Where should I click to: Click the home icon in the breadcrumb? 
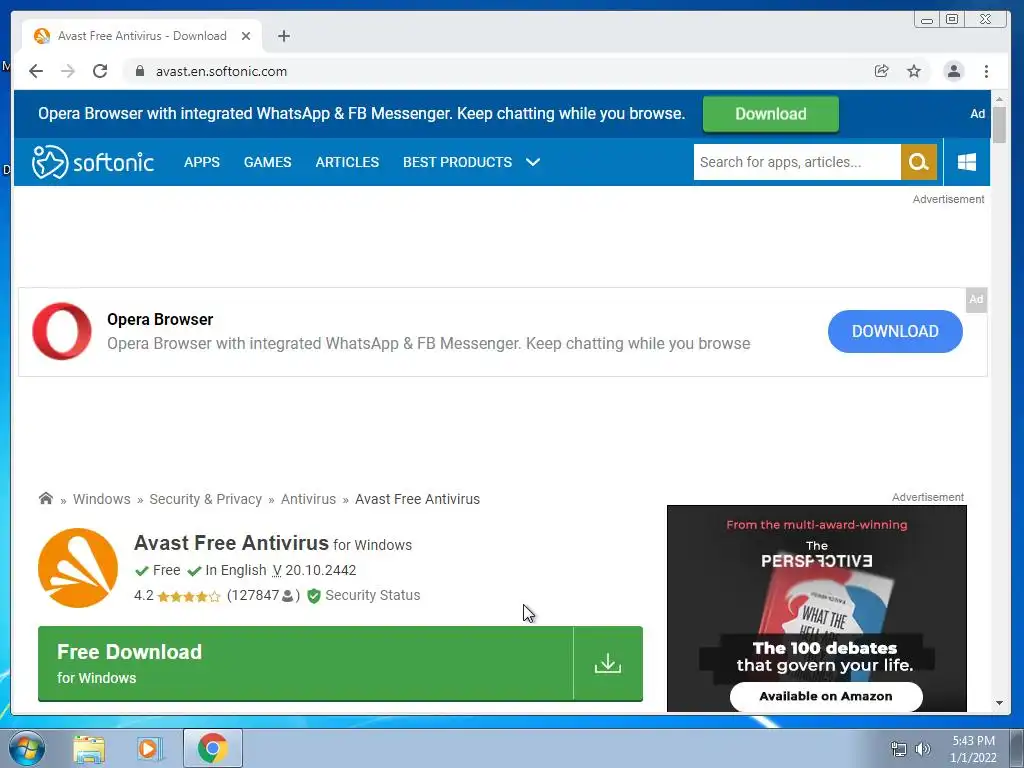coord(46,499)
